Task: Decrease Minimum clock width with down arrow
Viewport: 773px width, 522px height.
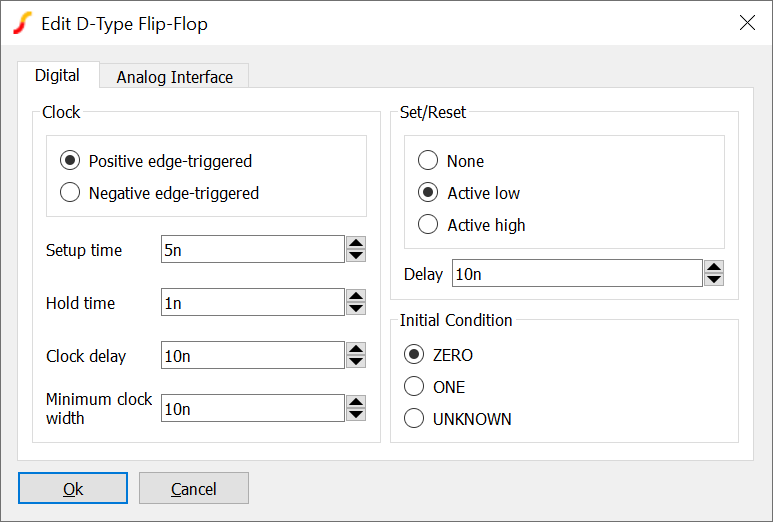Action: tap(356, 415)
